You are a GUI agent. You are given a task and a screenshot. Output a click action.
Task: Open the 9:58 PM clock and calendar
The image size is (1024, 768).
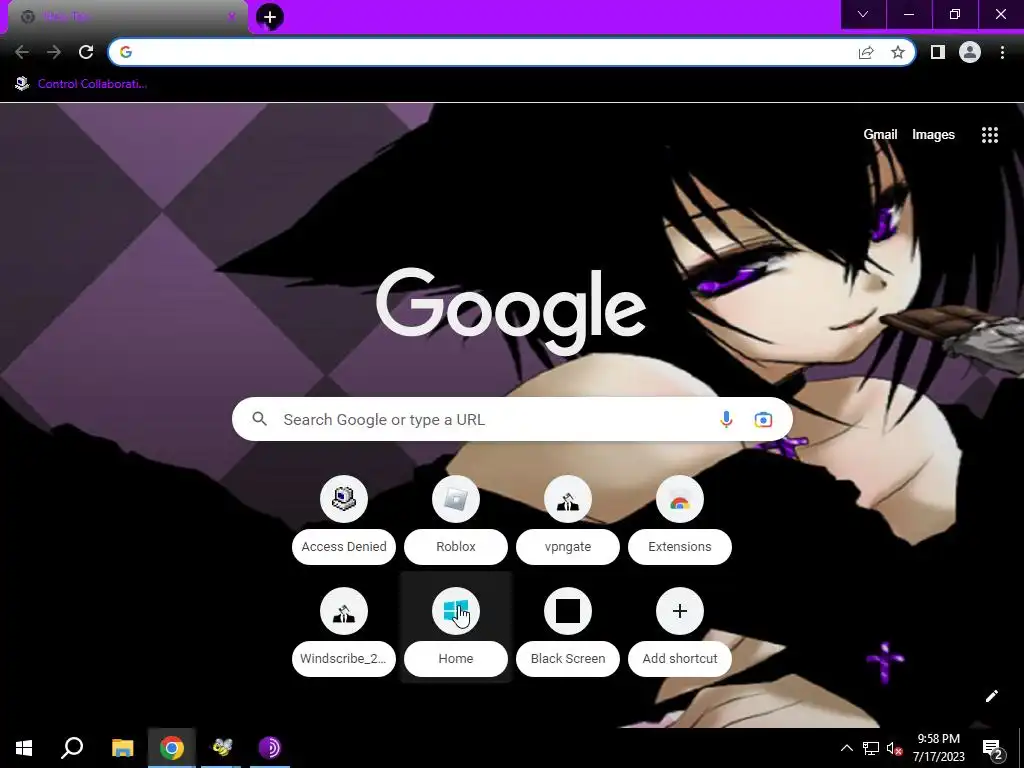click(939, 748)
